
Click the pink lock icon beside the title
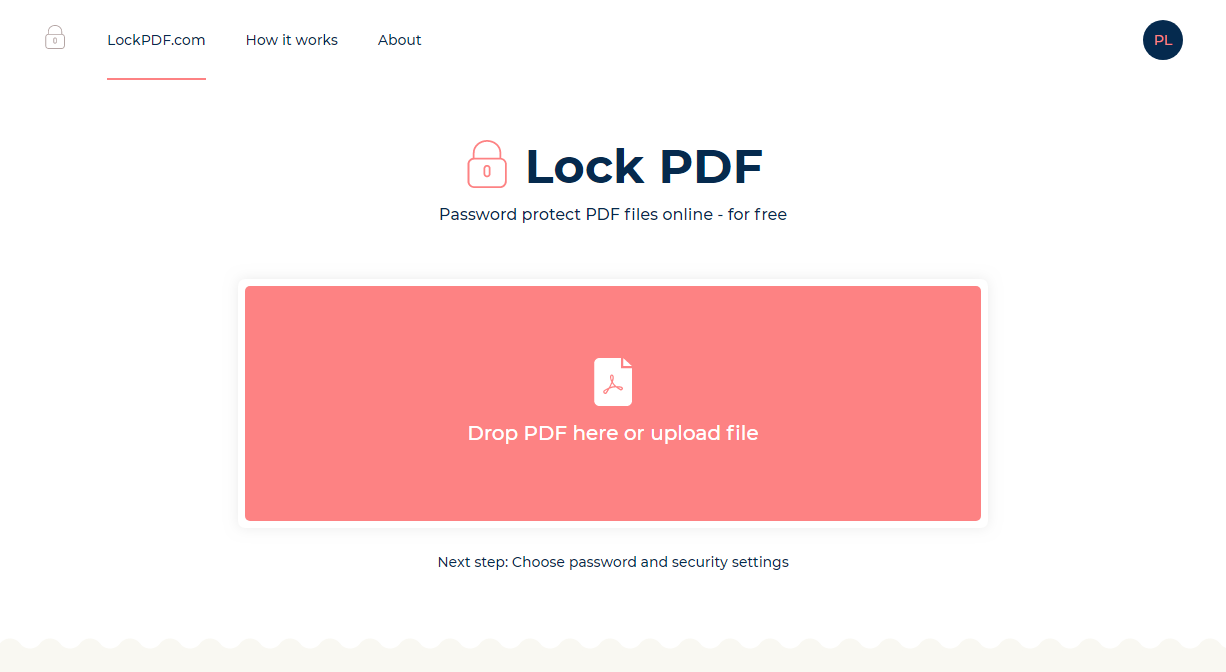pos(487,165)
